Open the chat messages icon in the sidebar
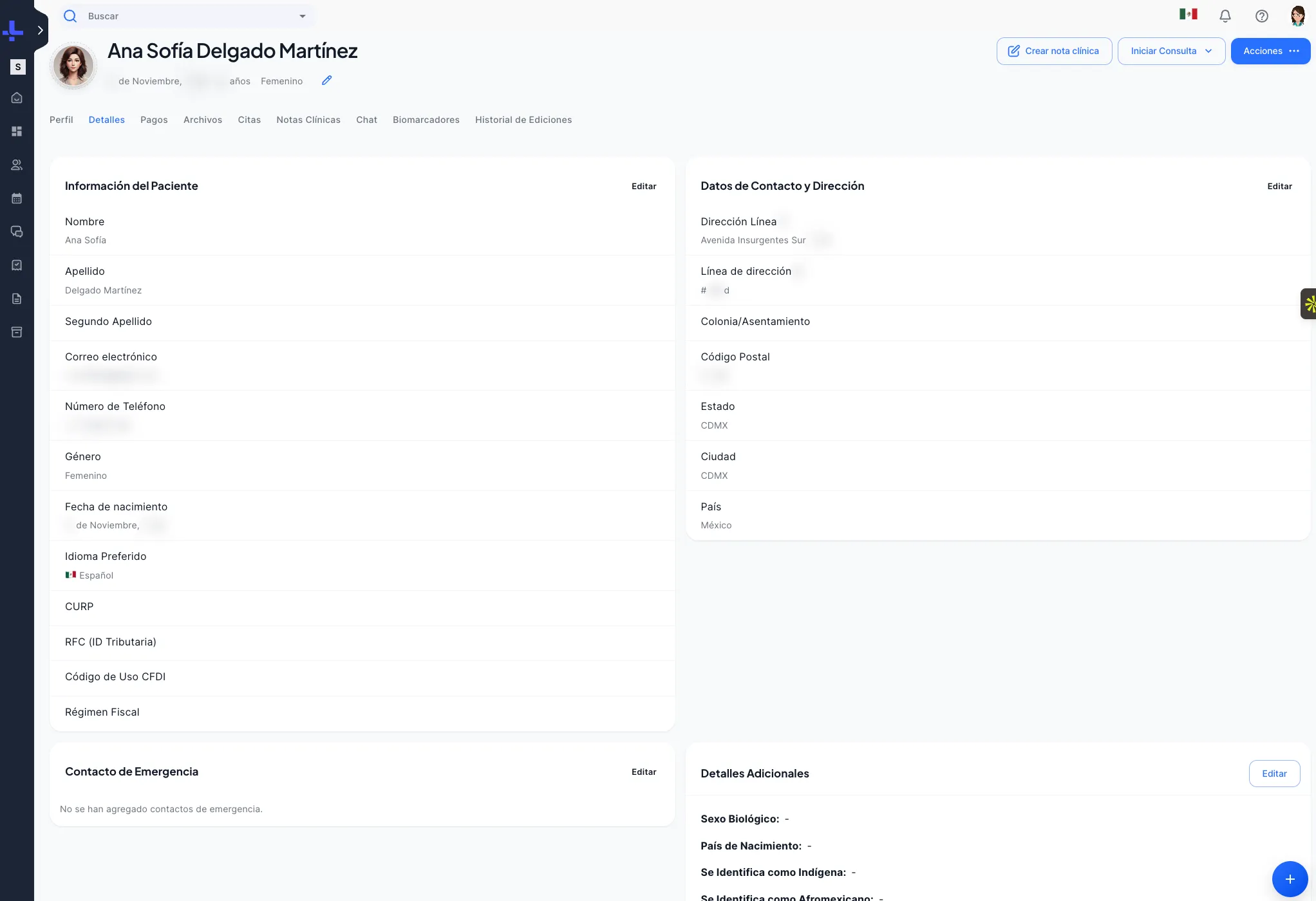Viewport: 1316px width, 901px height. coord(17,232)
